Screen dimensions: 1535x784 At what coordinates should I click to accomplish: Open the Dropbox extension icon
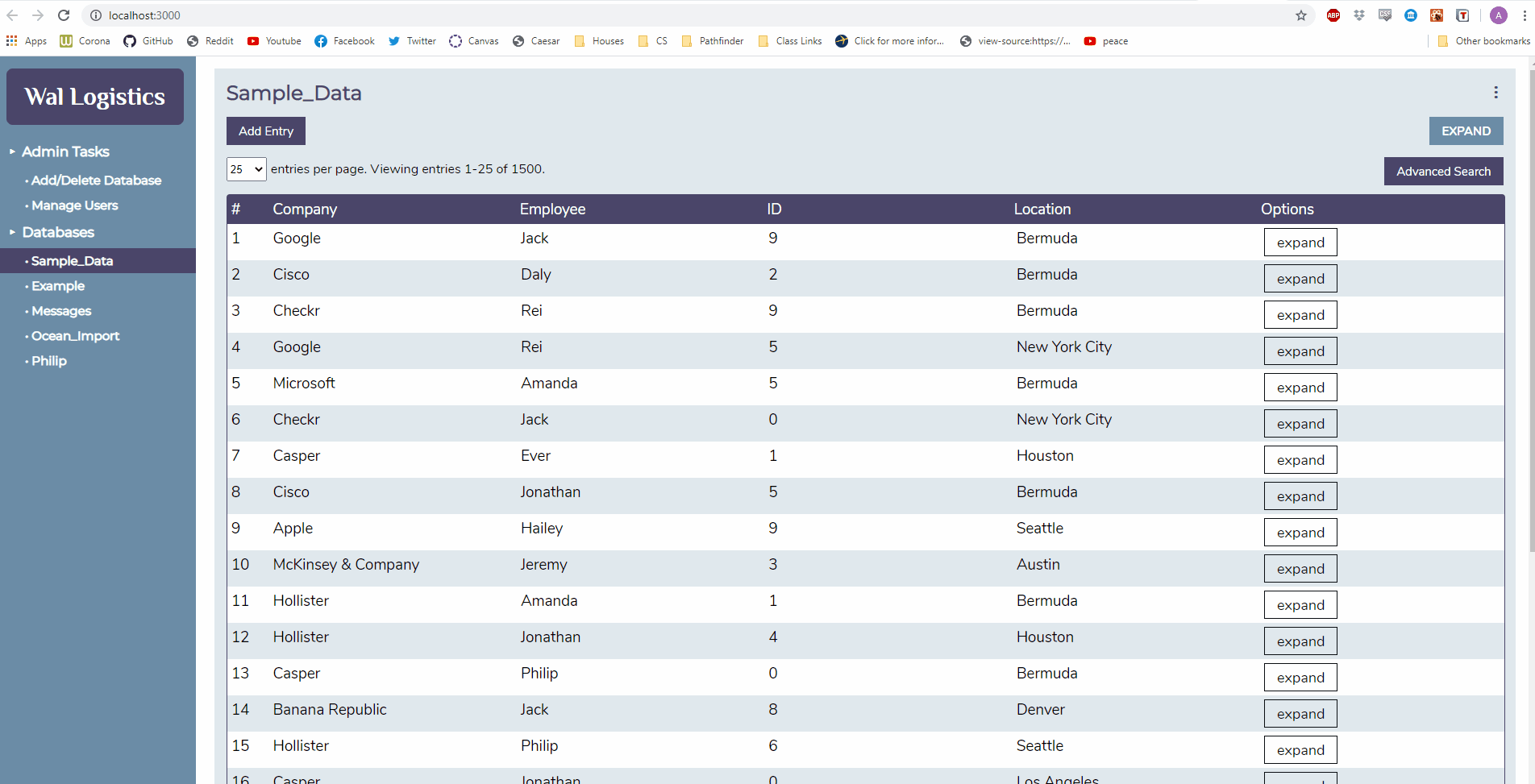(1359, 15)
